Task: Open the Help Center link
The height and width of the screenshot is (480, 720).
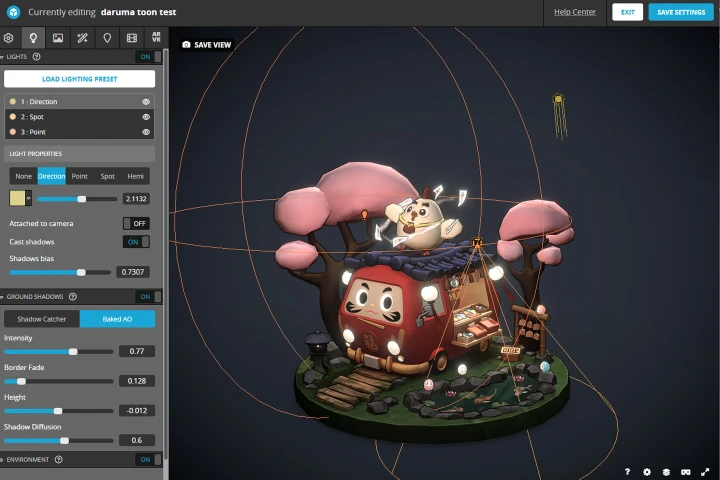Action: coord(575,12)
